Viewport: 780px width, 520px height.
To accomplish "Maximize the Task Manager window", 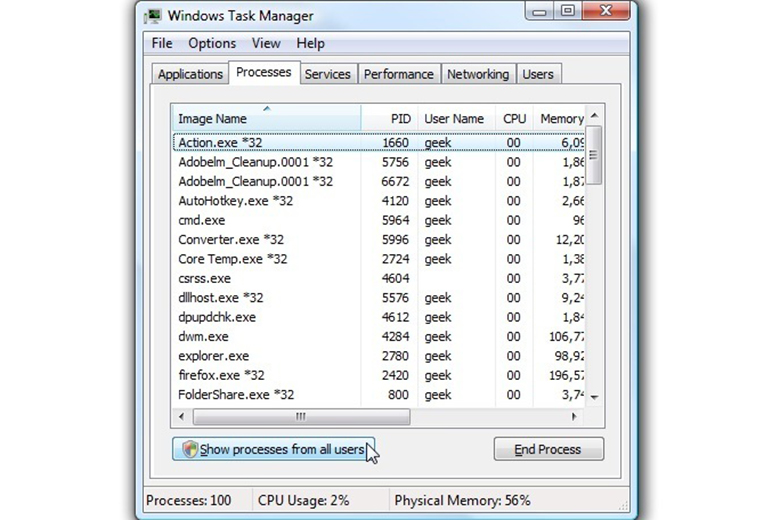I will tap(568, 11).
